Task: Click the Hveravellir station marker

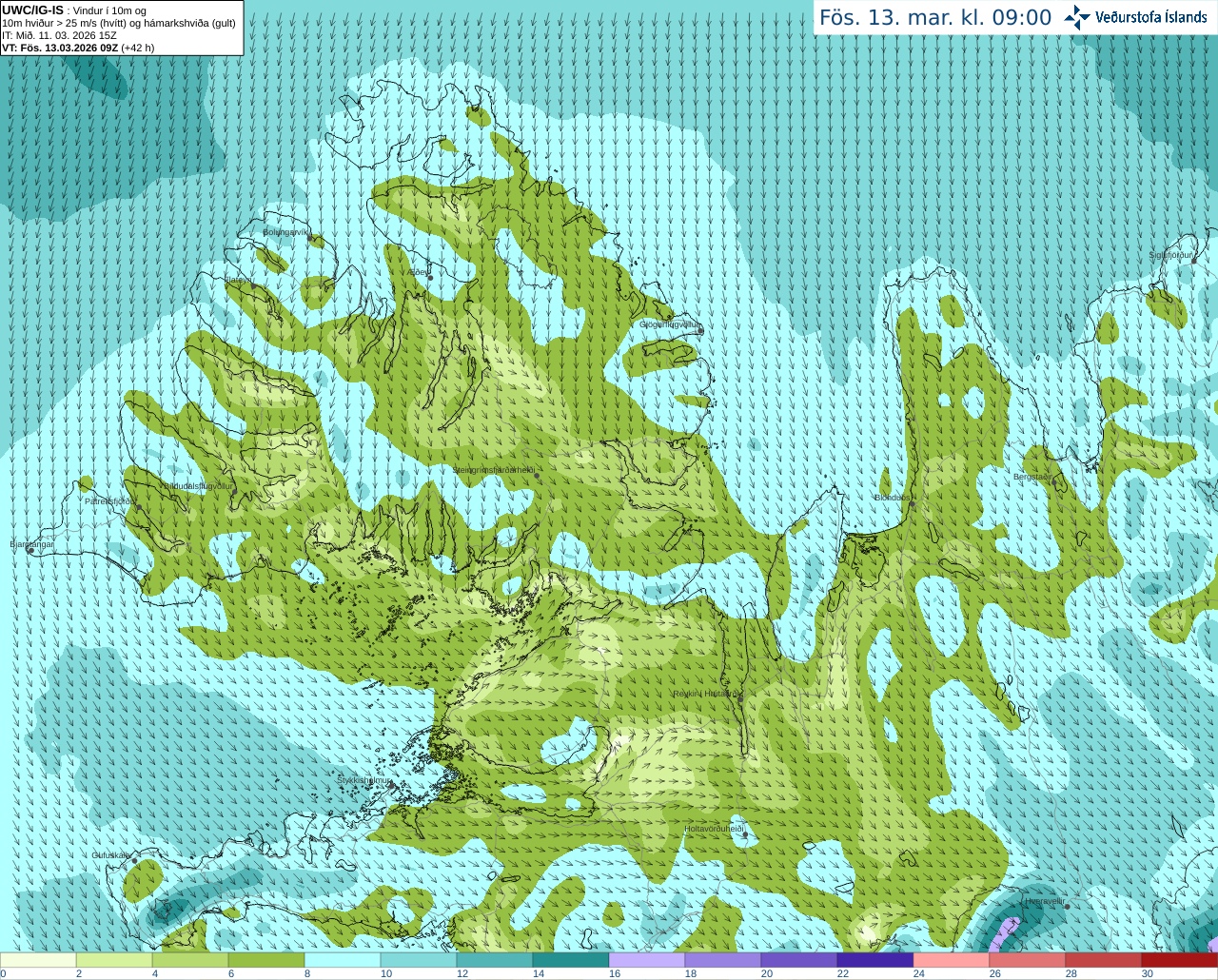Action: [x=1067, y=906]
